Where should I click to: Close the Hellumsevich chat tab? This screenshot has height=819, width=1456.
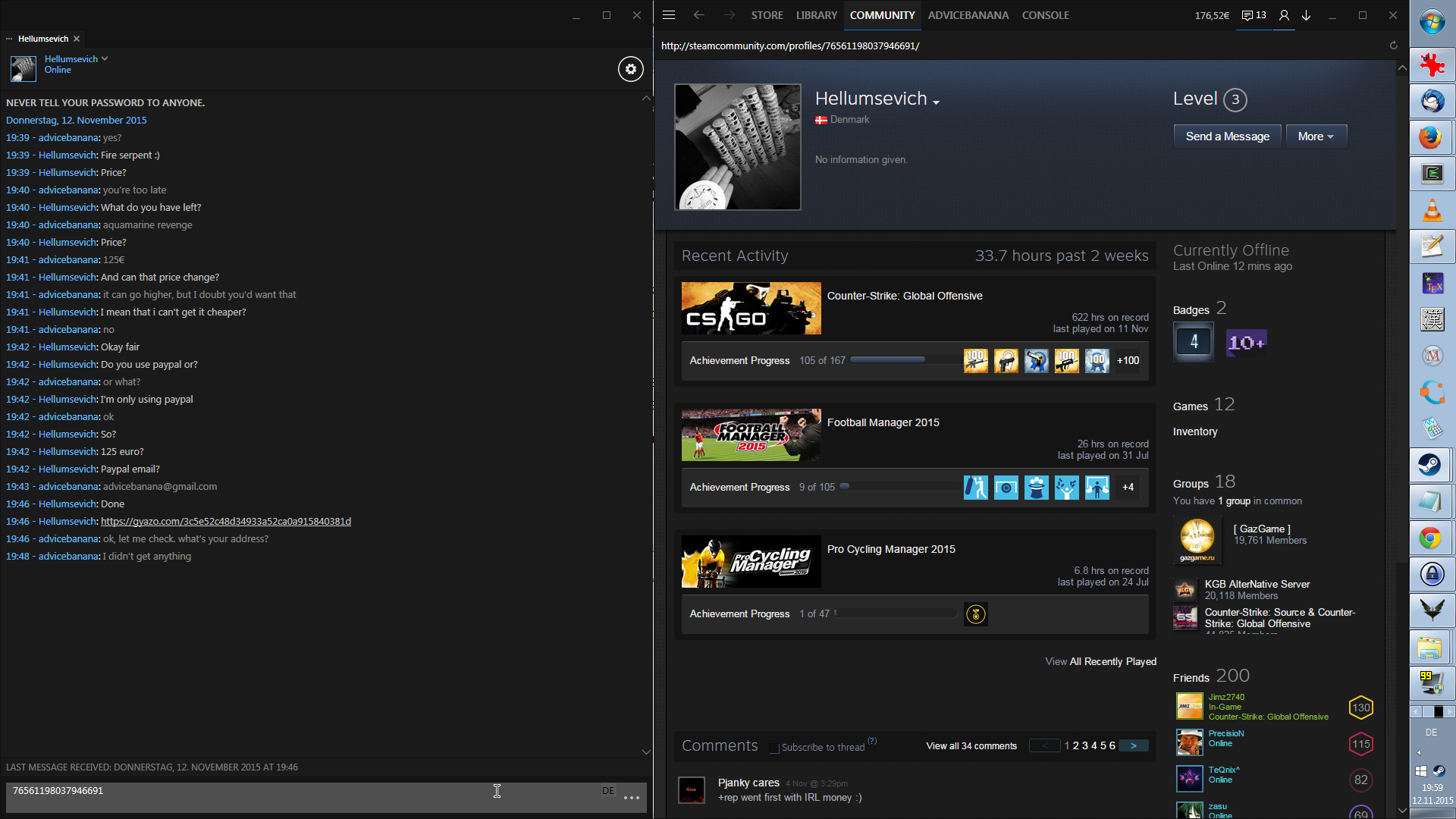(x=77, y=39)
